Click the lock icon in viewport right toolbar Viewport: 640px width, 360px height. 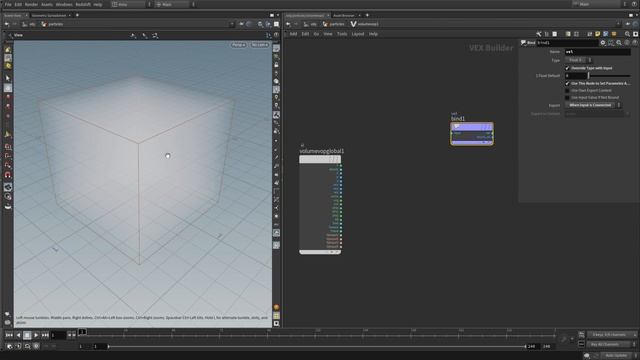(x=276, y=65)
